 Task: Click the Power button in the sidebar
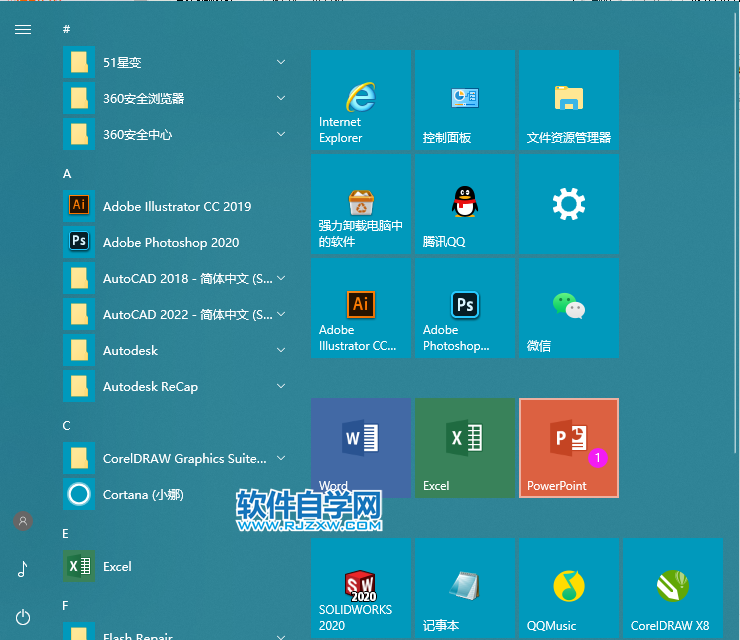[23, 618]
